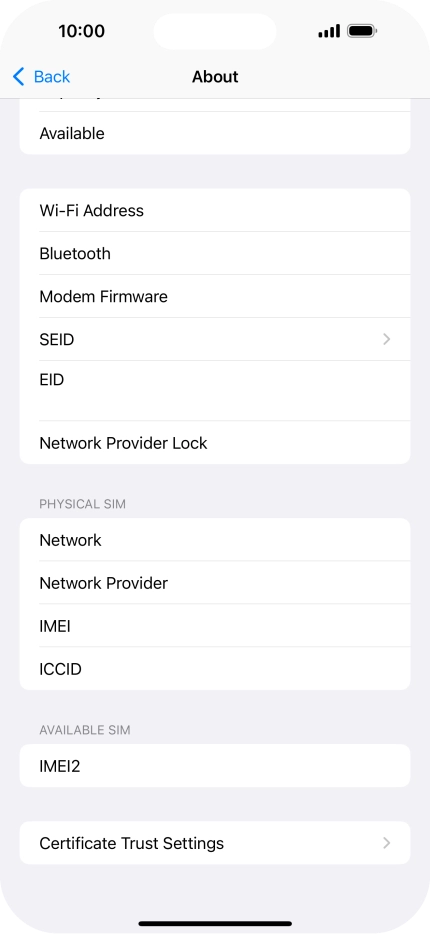Open Certificate Trust Settings chevron arrow
Screen dimensions: 430x934
click(x=387, y=843)
